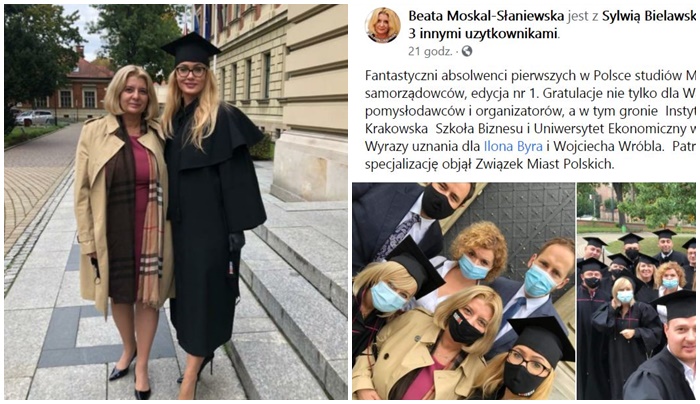This screenshot has width=700, height=404.
Task: Show the '3 innymi użytkownikami' tagged list
Action: pos(483,34)
